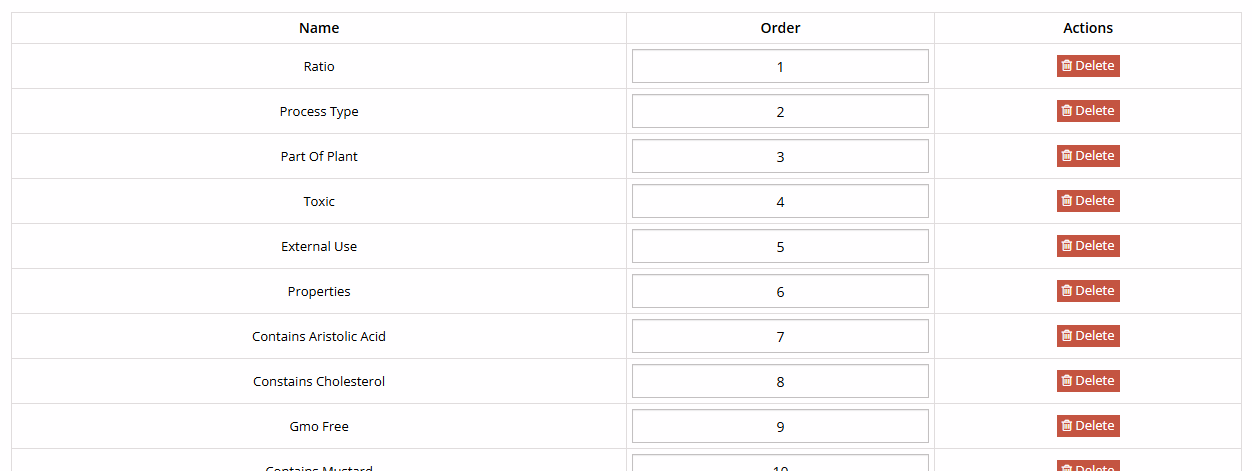Click the order field for Ratio
Viewport: 1252px width, 471px height.
780,67
